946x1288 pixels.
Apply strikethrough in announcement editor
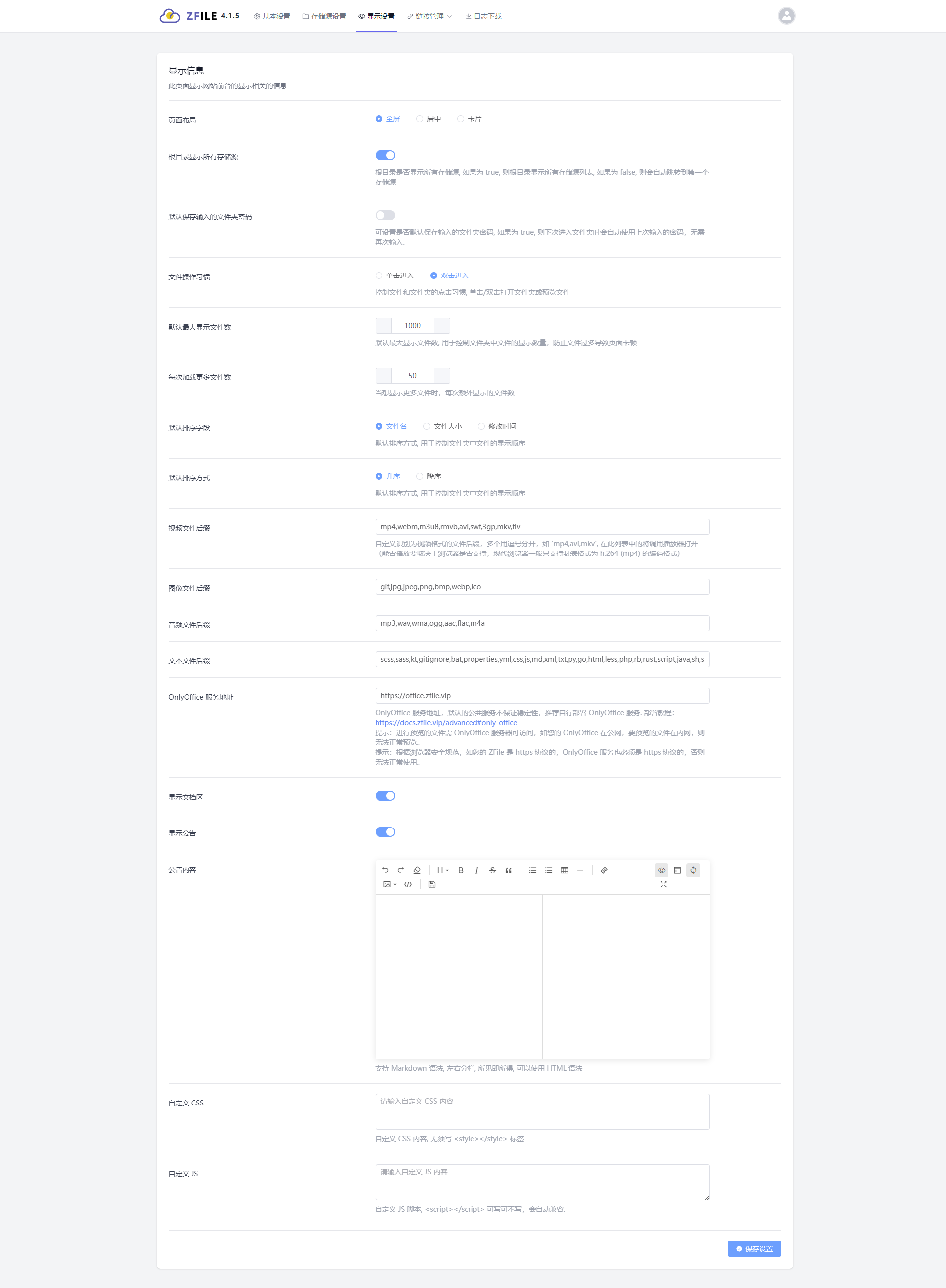click(492, 870)
